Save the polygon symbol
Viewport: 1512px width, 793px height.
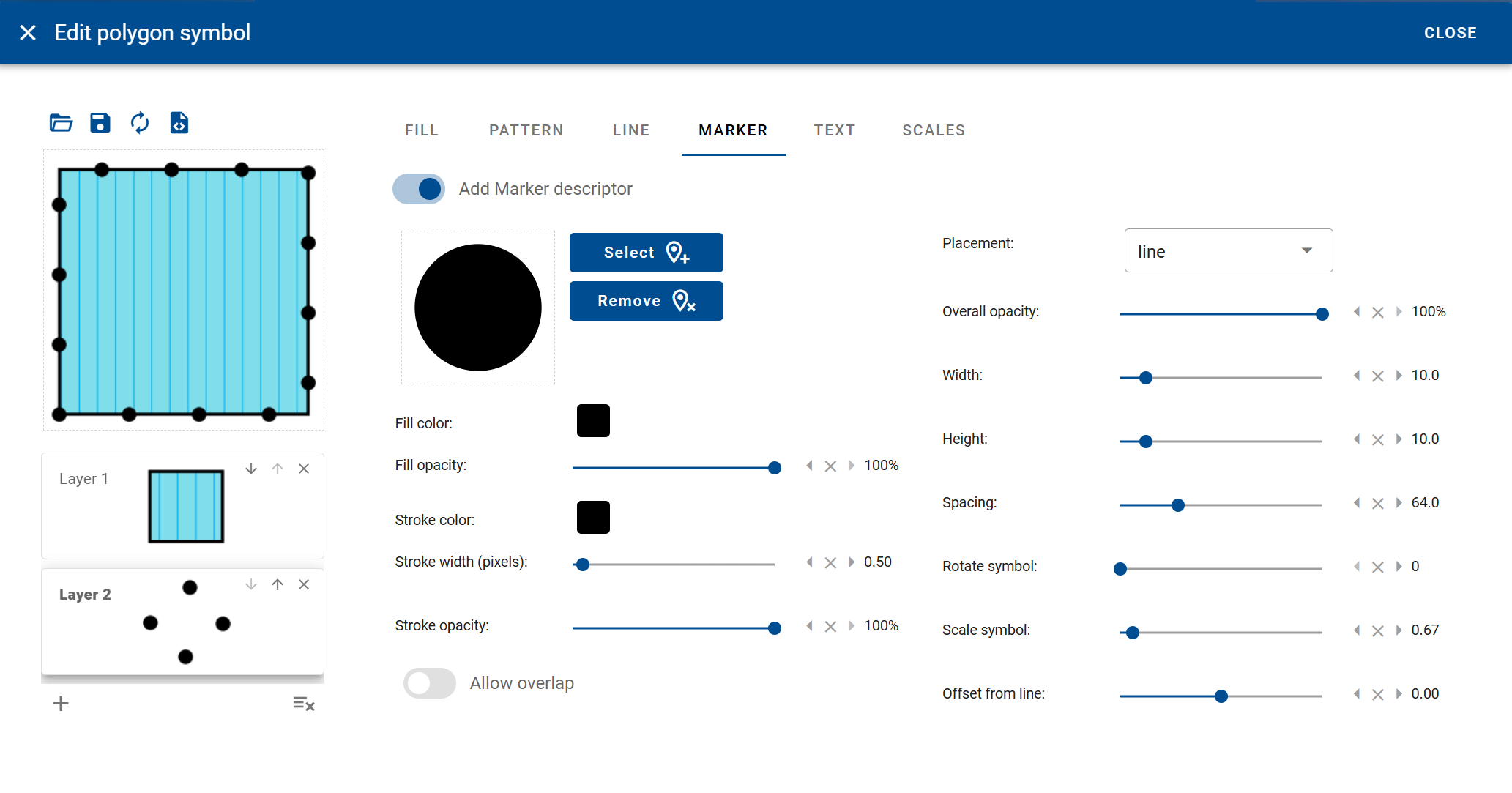[x=100, y=123]
